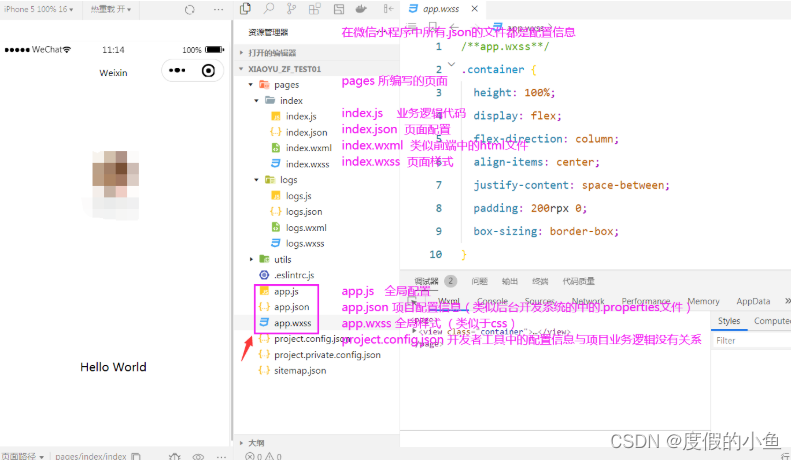Open the Source Control branch icon
The image size is (797, 460).
point(291,9)
